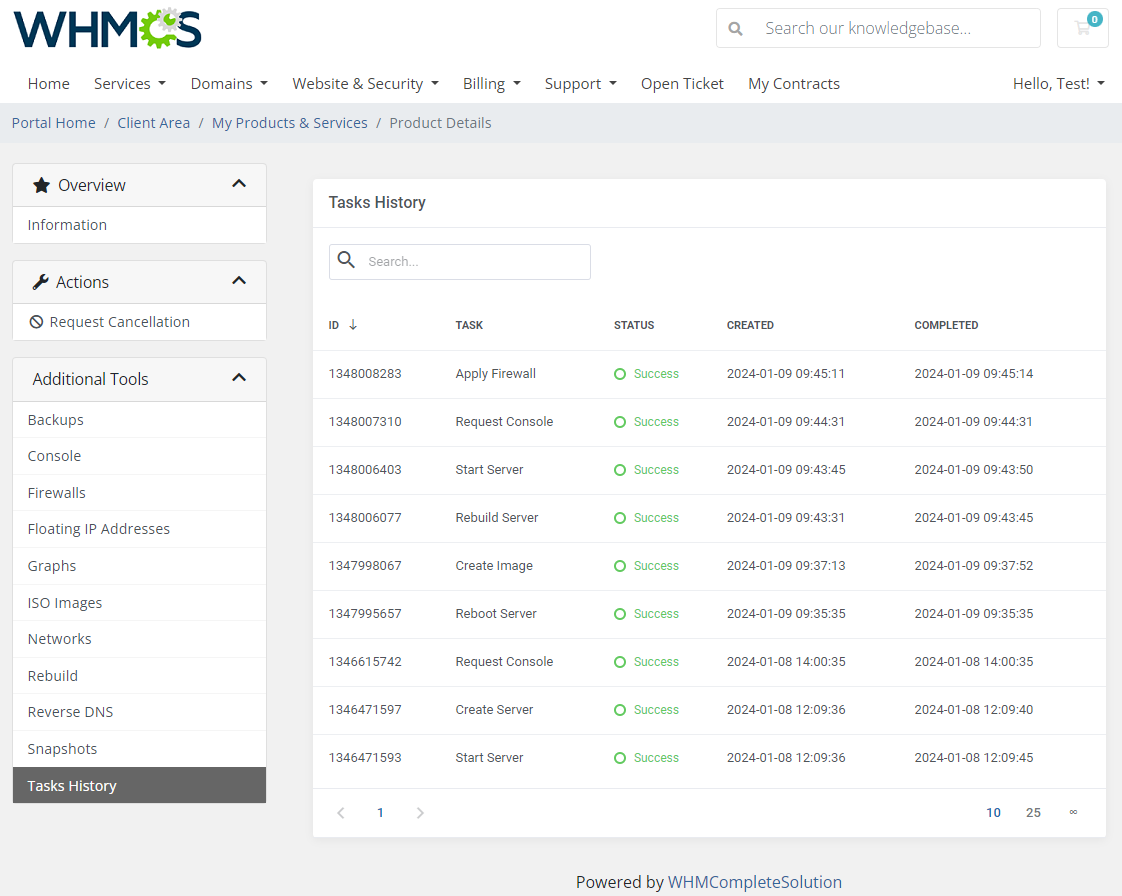
Task: Open the Services dropdown menu
Action: coord(130,84)
